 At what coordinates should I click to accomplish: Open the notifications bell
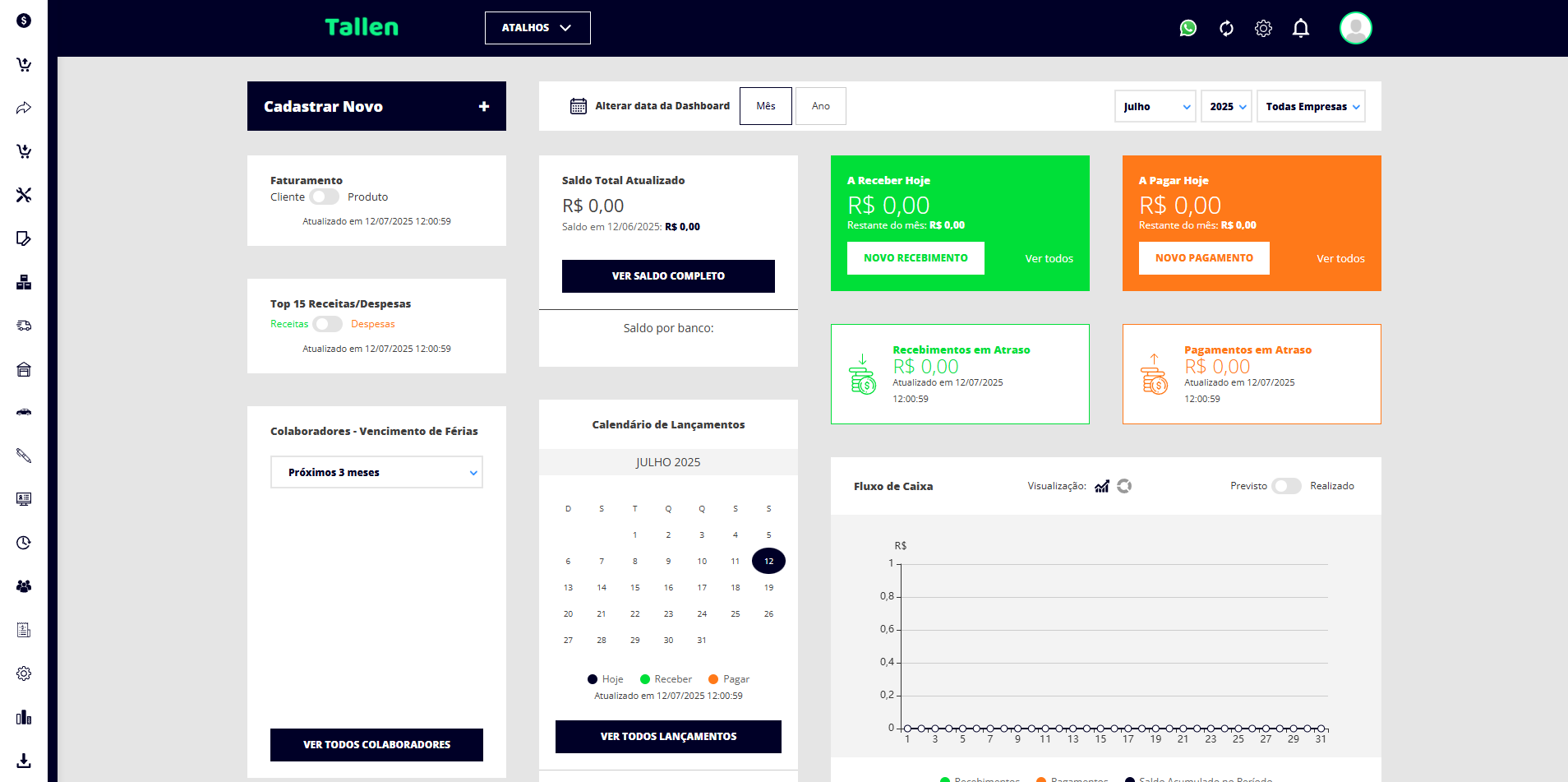[1301, 28]
